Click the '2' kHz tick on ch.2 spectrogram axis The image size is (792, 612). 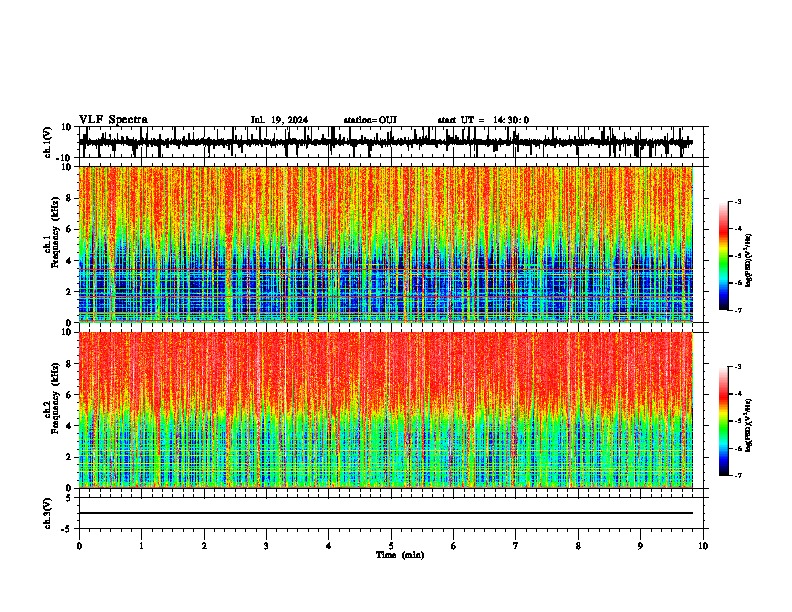pos(70,457)
